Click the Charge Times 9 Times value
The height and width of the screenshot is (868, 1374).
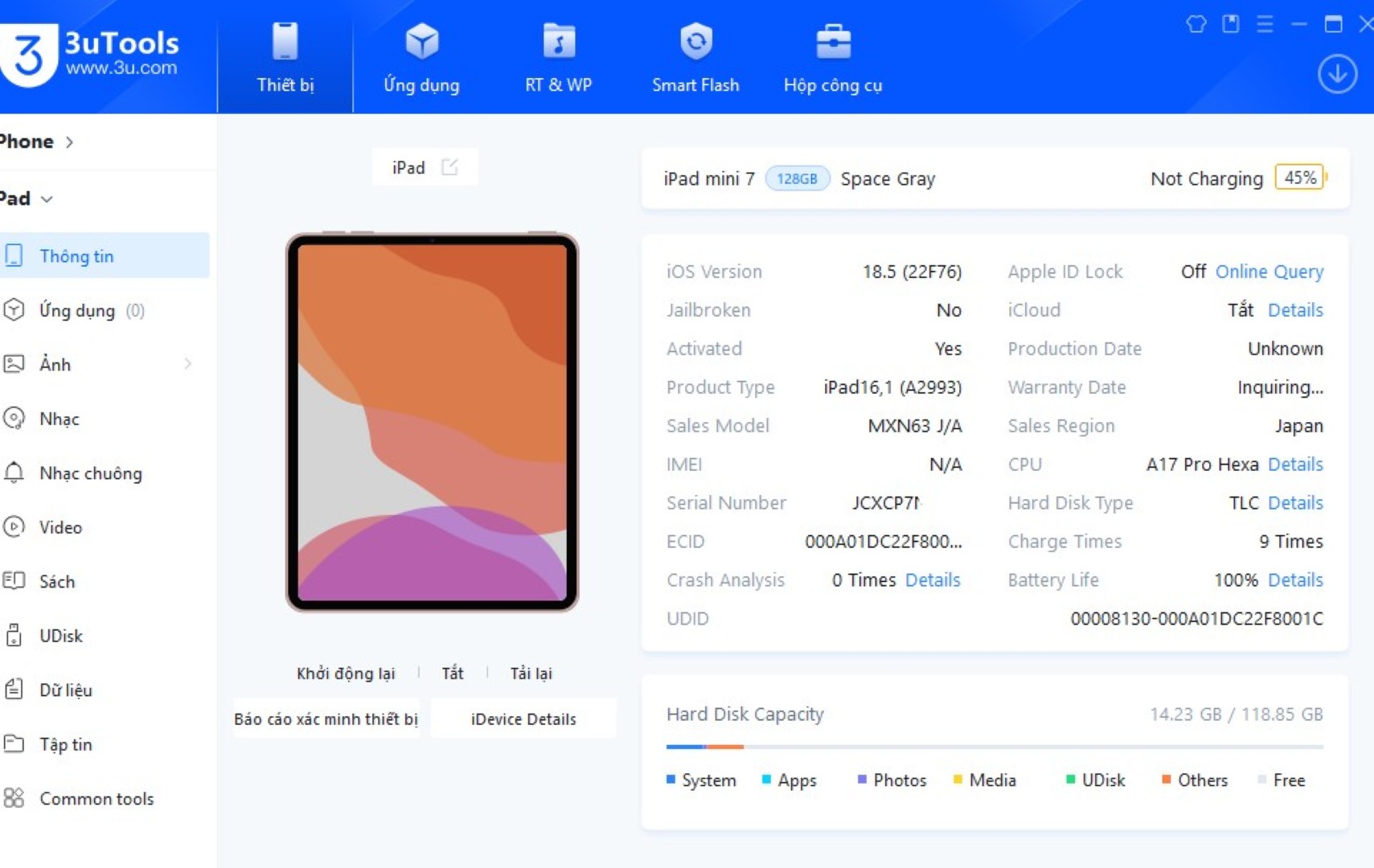(1290, 542)
